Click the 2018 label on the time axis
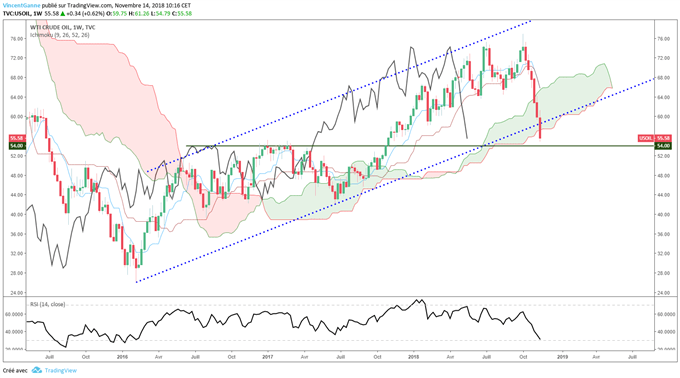The height and width of the screenshot is (378, 680). [x=413, y=357]
